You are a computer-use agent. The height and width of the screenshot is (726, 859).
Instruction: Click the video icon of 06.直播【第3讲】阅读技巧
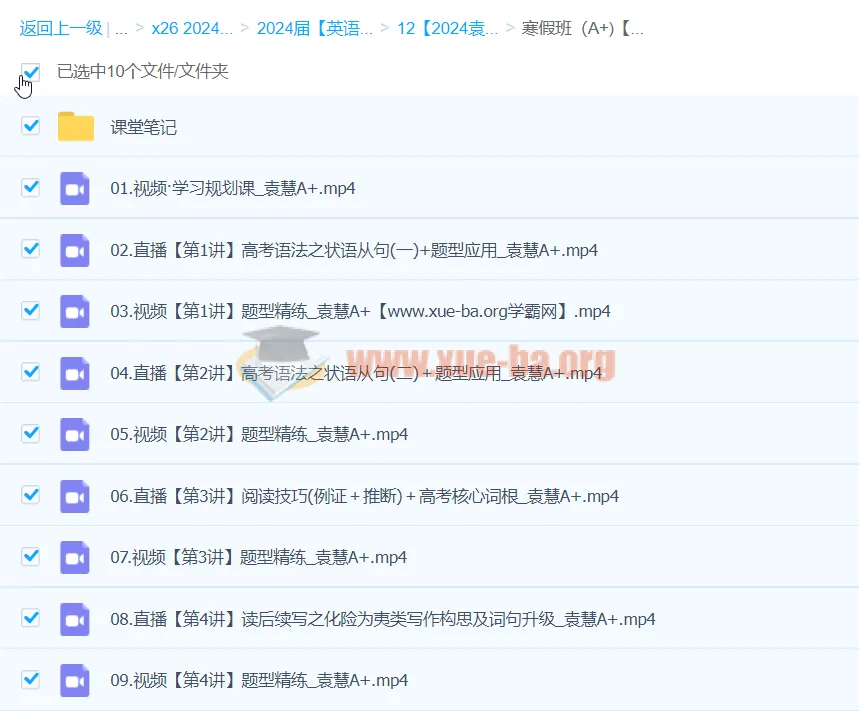(x=74, y=495)
